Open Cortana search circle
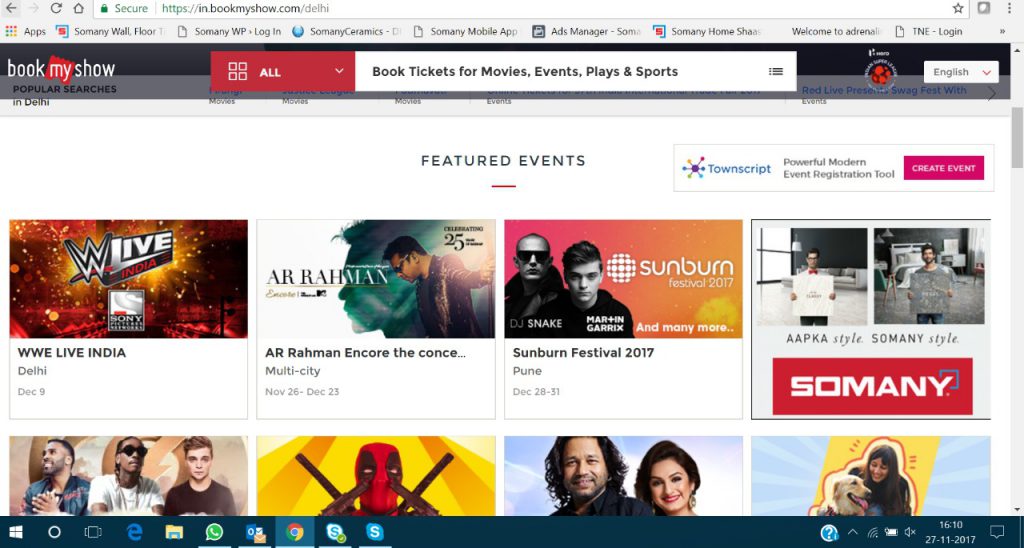This screenshot has width=1024, height=548. (54, 532)
